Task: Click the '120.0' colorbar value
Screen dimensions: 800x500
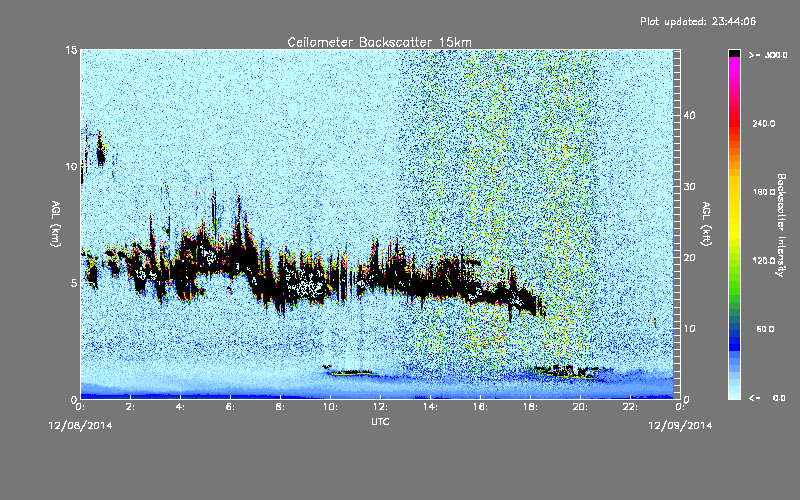Action: [x=764, y=260]
